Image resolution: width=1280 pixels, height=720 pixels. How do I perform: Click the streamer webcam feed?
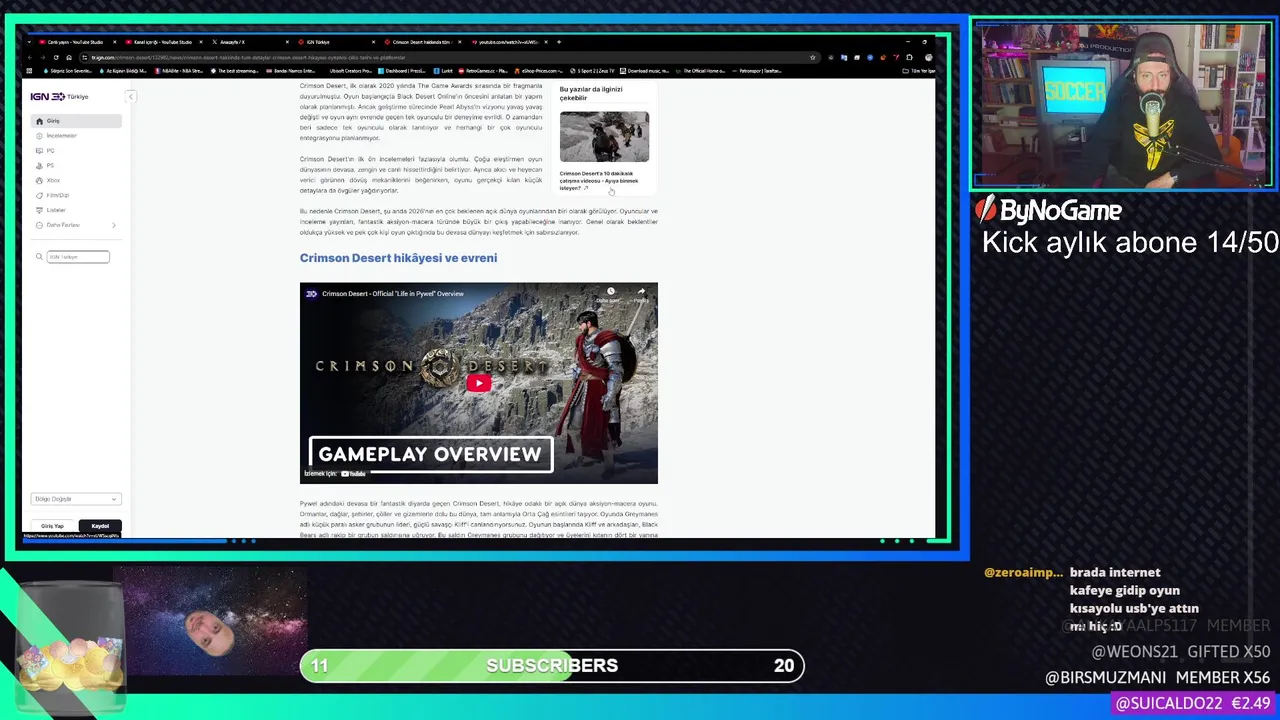pos(1122,104)
